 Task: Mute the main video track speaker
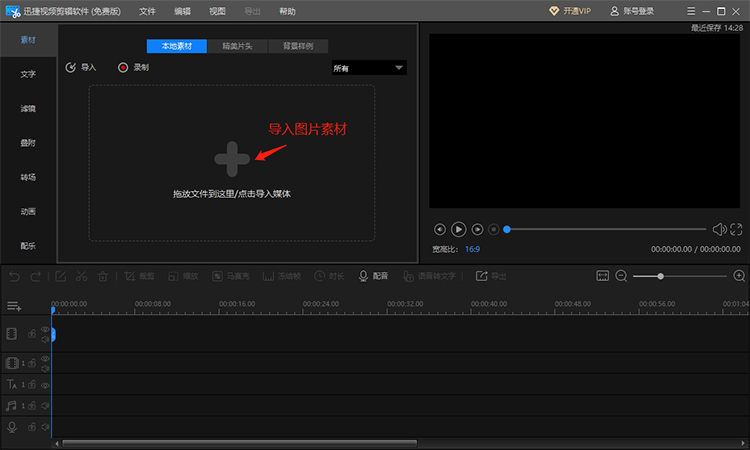[45, 339]
